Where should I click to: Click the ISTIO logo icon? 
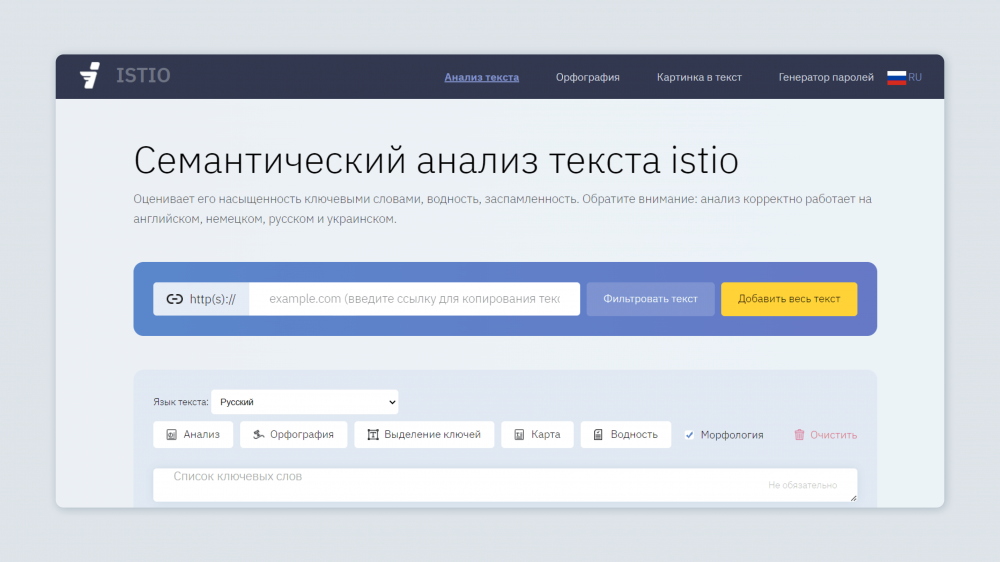tap(90, 75)
